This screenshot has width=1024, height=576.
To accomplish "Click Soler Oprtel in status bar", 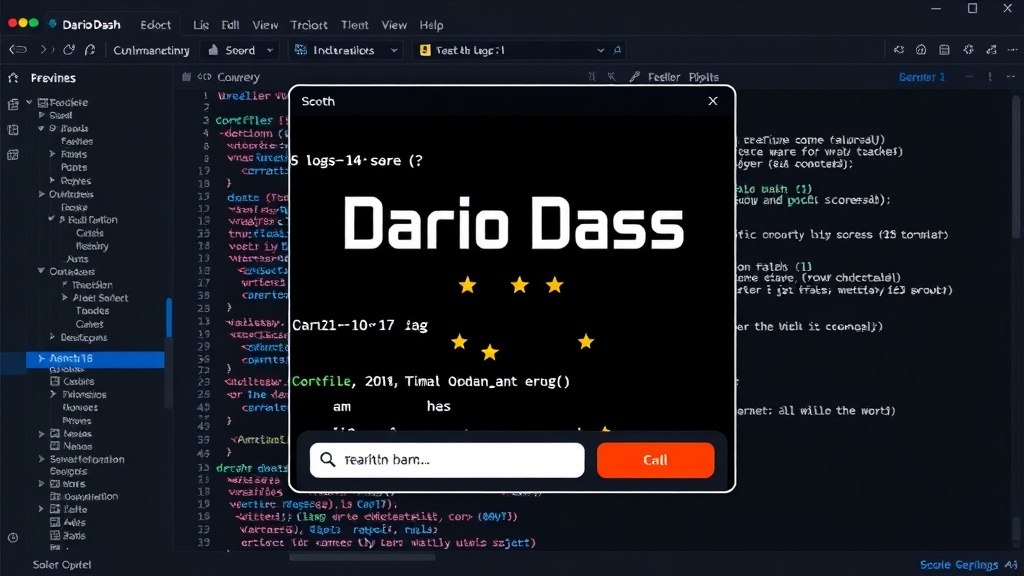I will [62, 565].
